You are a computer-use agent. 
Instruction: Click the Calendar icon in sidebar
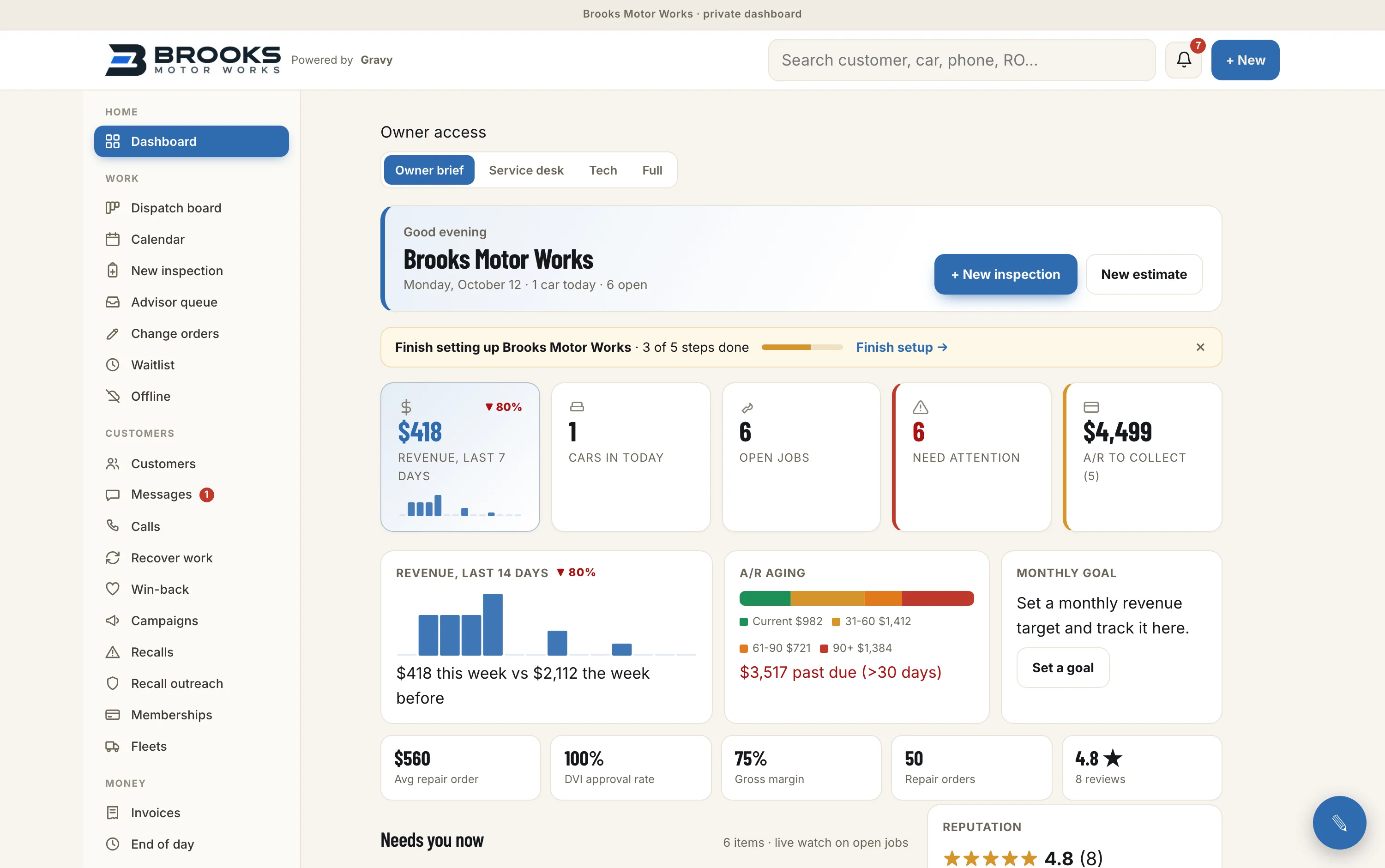coord(113,239)
